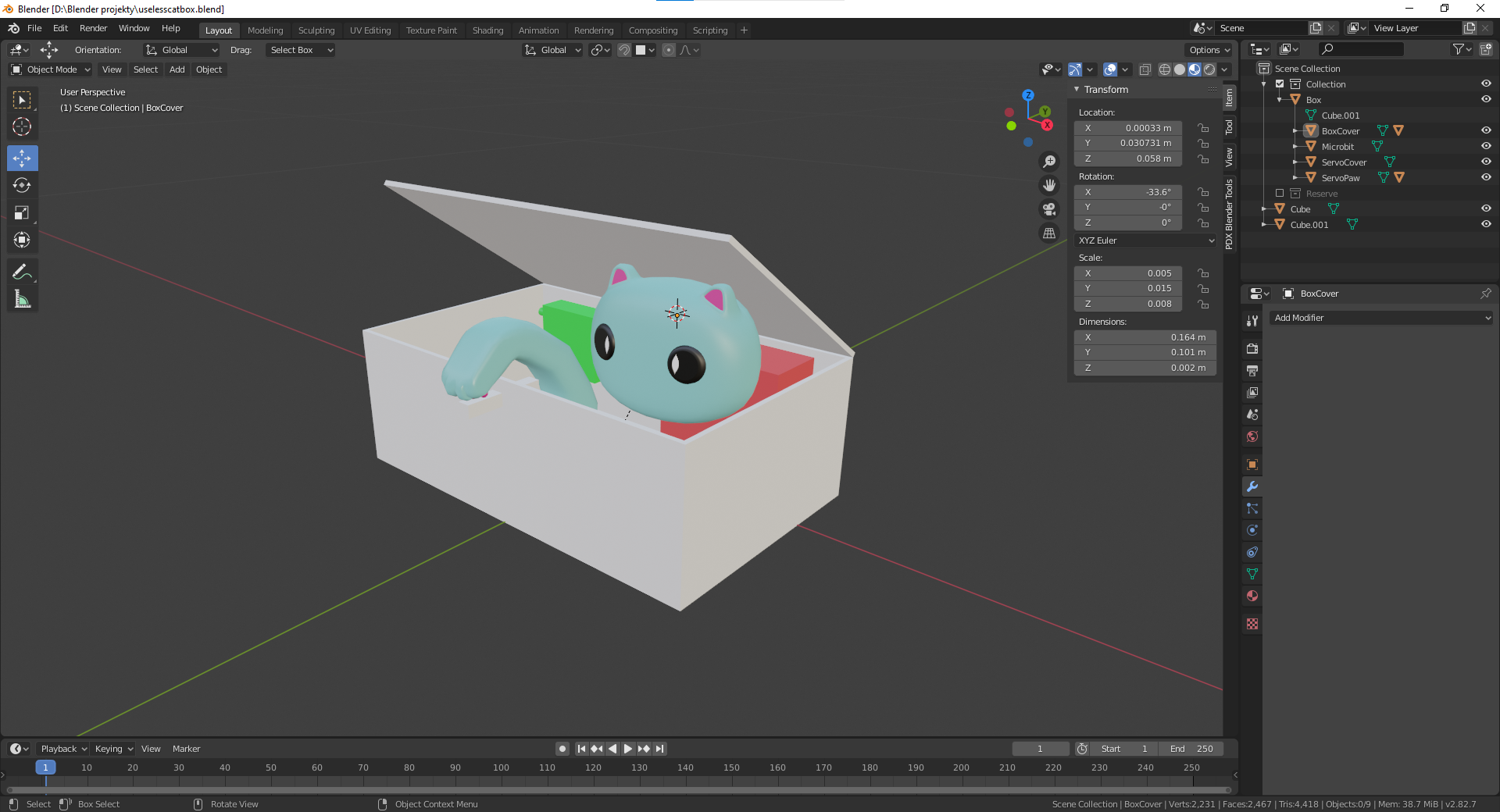This screenshot has width=1500, height=812.
Task: Toggle proportional editing button
Action: coord(669,50)
